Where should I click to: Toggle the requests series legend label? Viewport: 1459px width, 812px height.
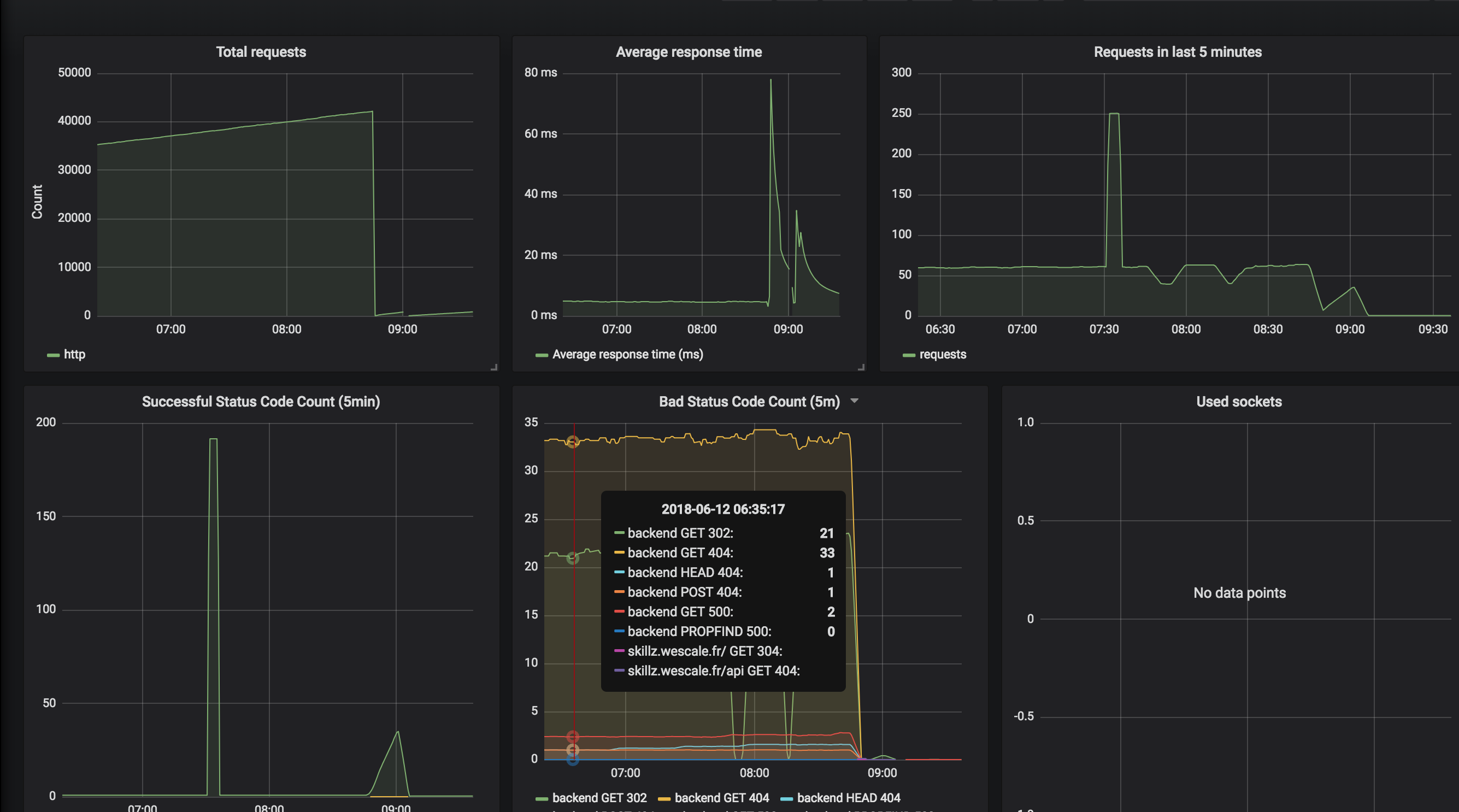pos(943,355)
